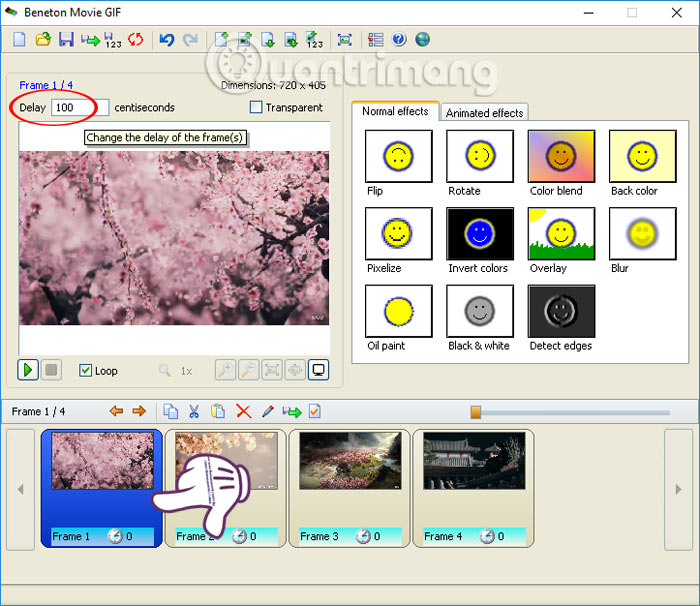Cut the selected frame with scissors icon
The width and height of the screenshot is (700, 606).
point(194,411)
